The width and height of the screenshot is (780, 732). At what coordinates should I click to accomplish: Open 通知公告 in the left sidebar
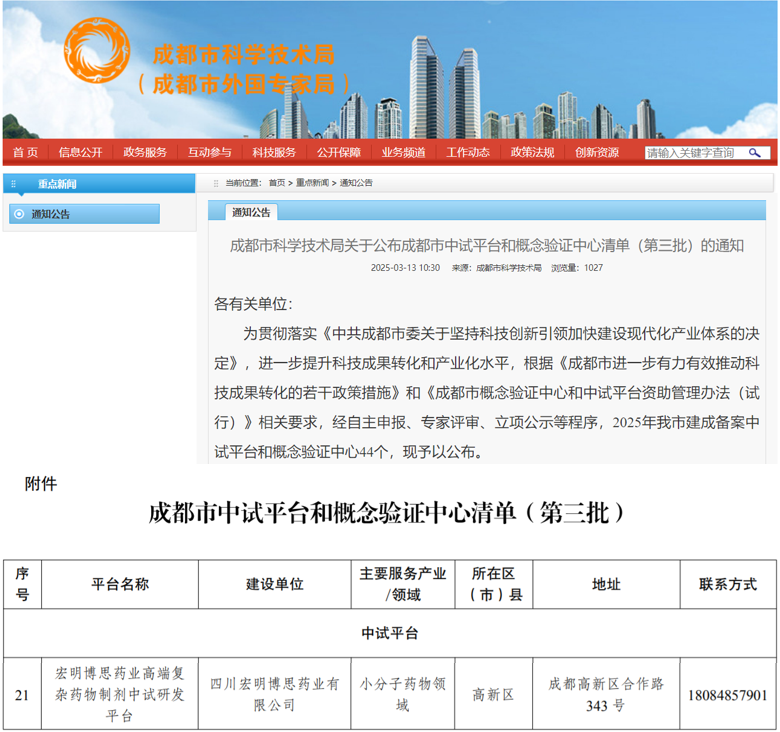pos(51,214)
